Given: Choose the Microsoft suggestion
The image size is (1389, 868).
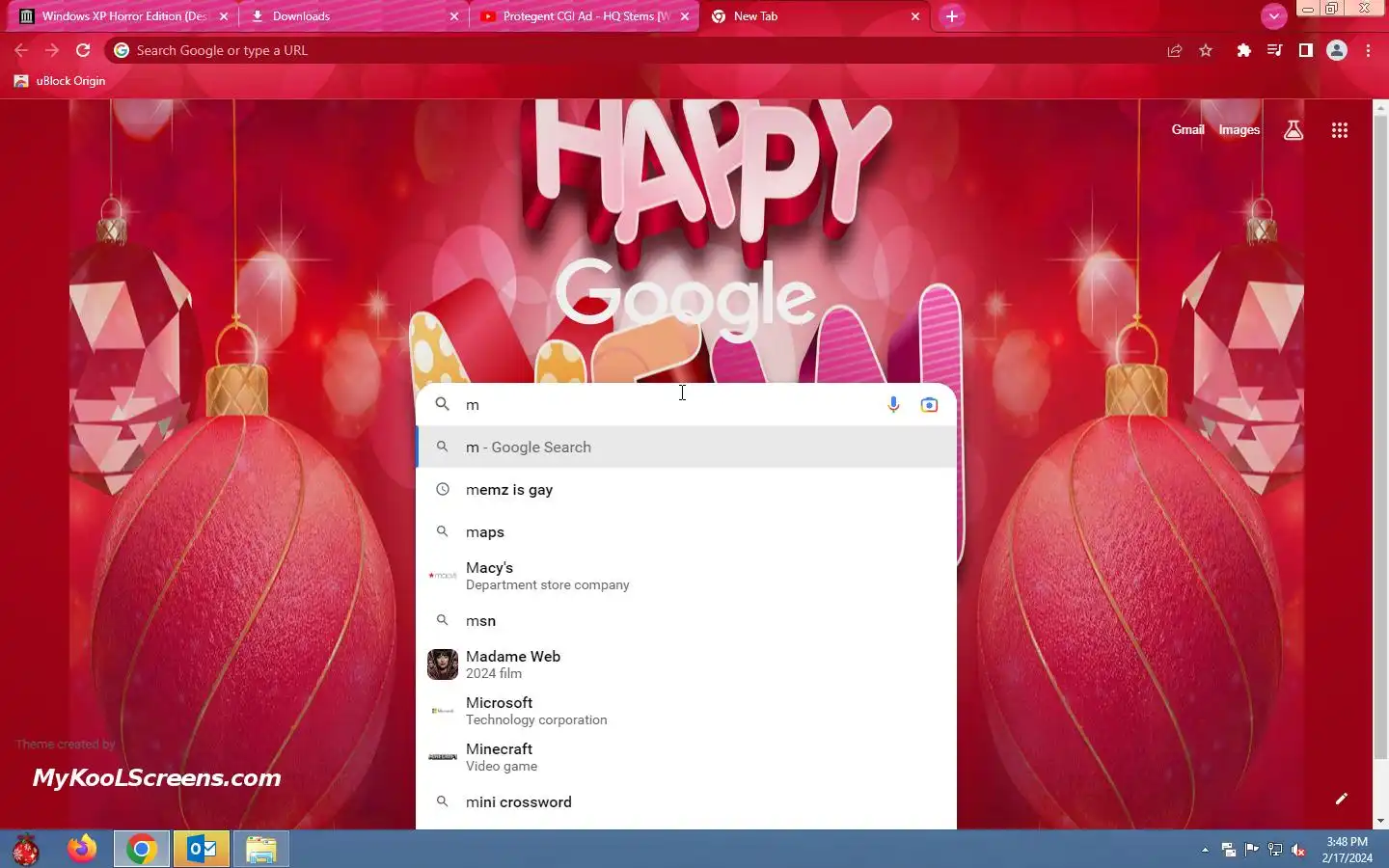Looking at the screenshot, I should click(686, 711).
